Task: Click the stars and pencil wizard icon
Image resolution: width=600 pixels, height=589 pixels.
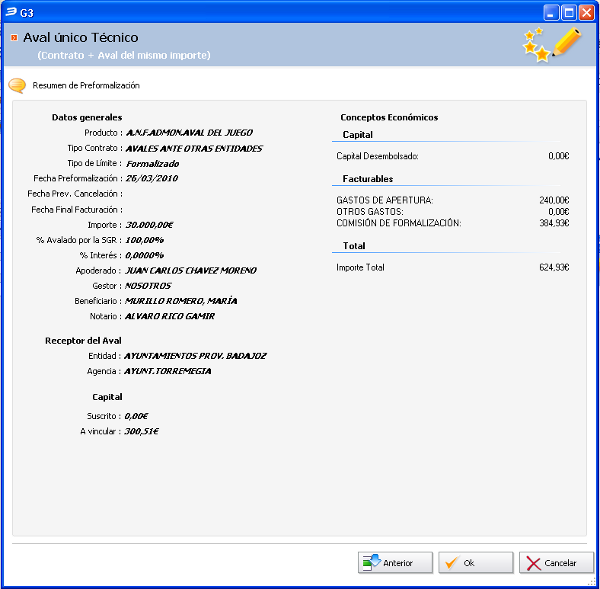Action: click(552, 44)
